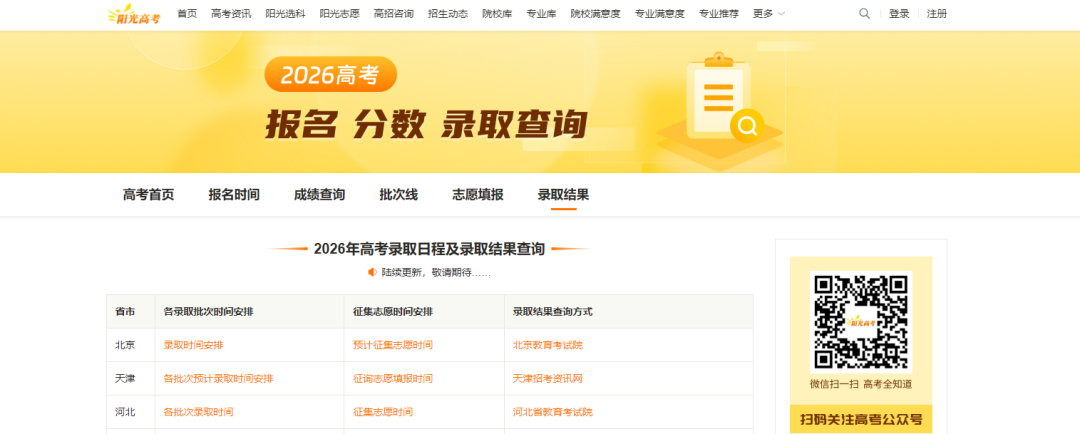Open 专业满意度 navigation item
Viewport: 1080px width, 434px height.
[659, 14]
